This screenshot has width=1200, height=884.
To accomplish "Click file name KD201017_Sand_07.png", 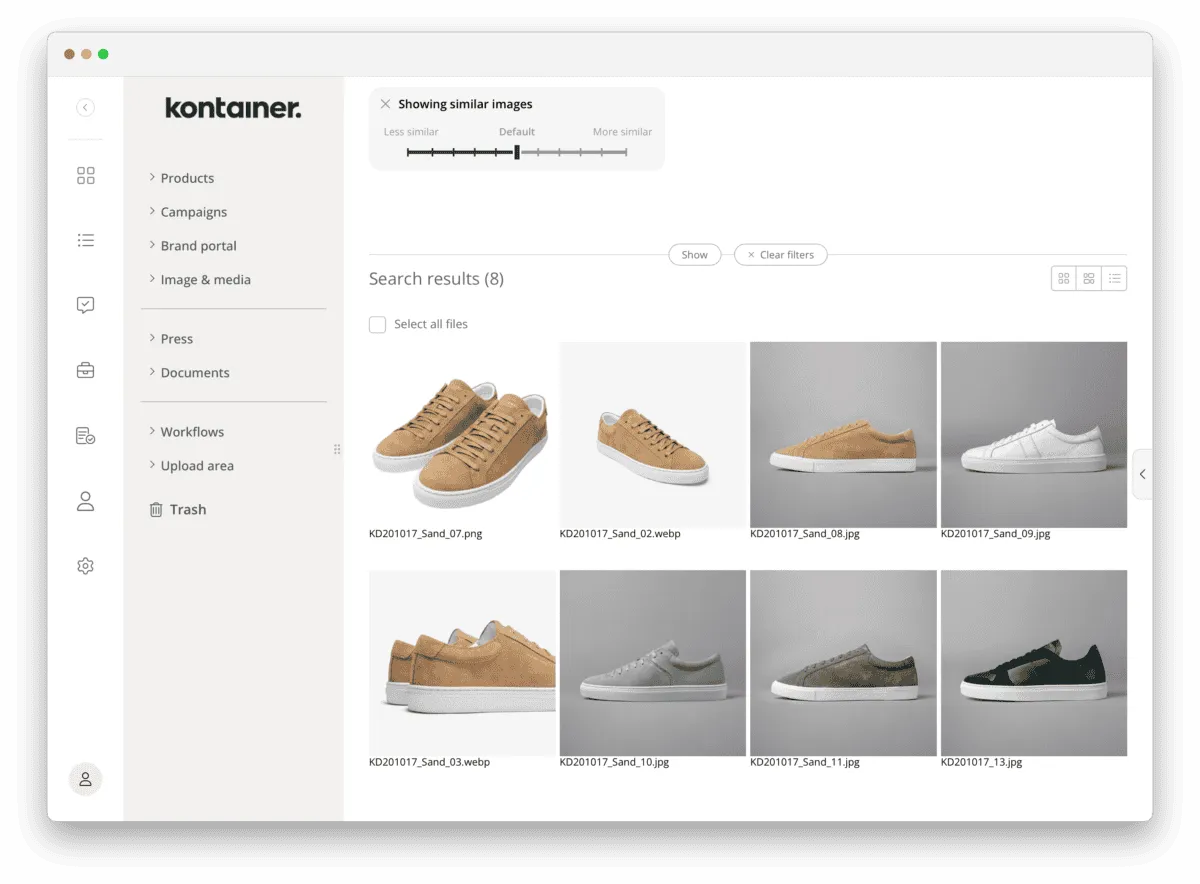I will 425,534.
